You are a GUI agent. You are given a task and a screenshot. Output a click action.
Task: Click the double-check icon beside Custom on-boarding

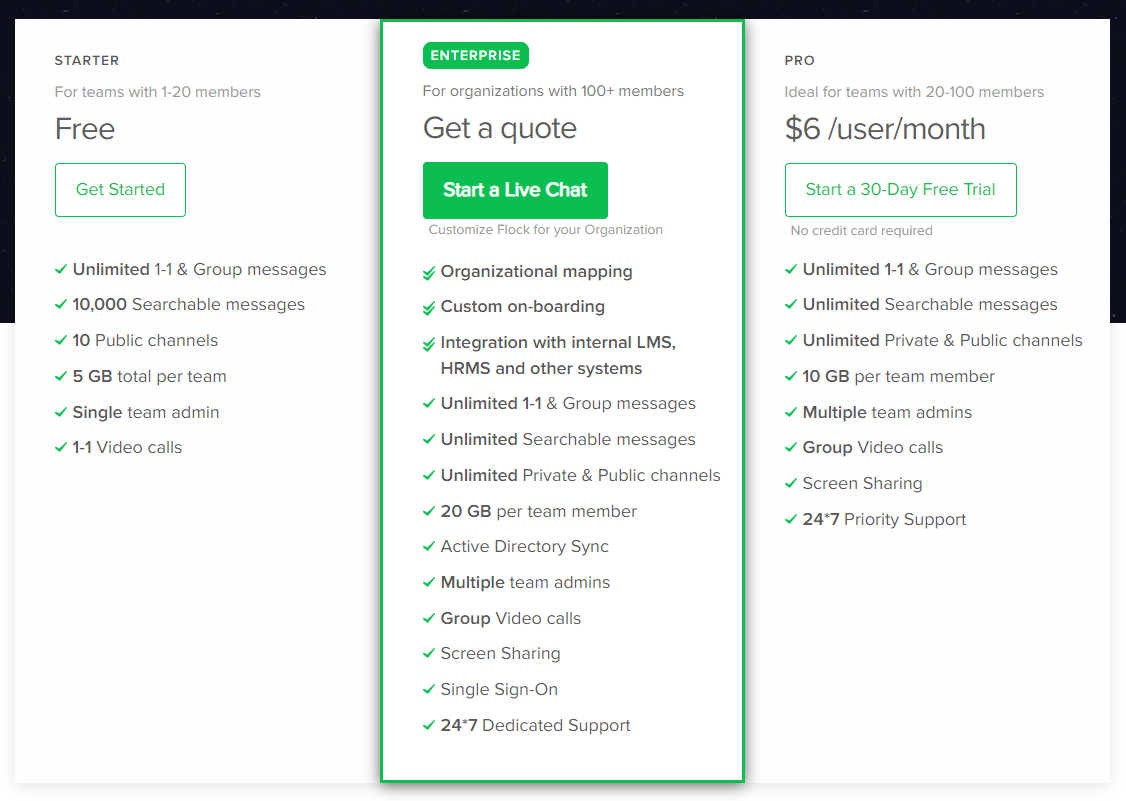point(429,308)
